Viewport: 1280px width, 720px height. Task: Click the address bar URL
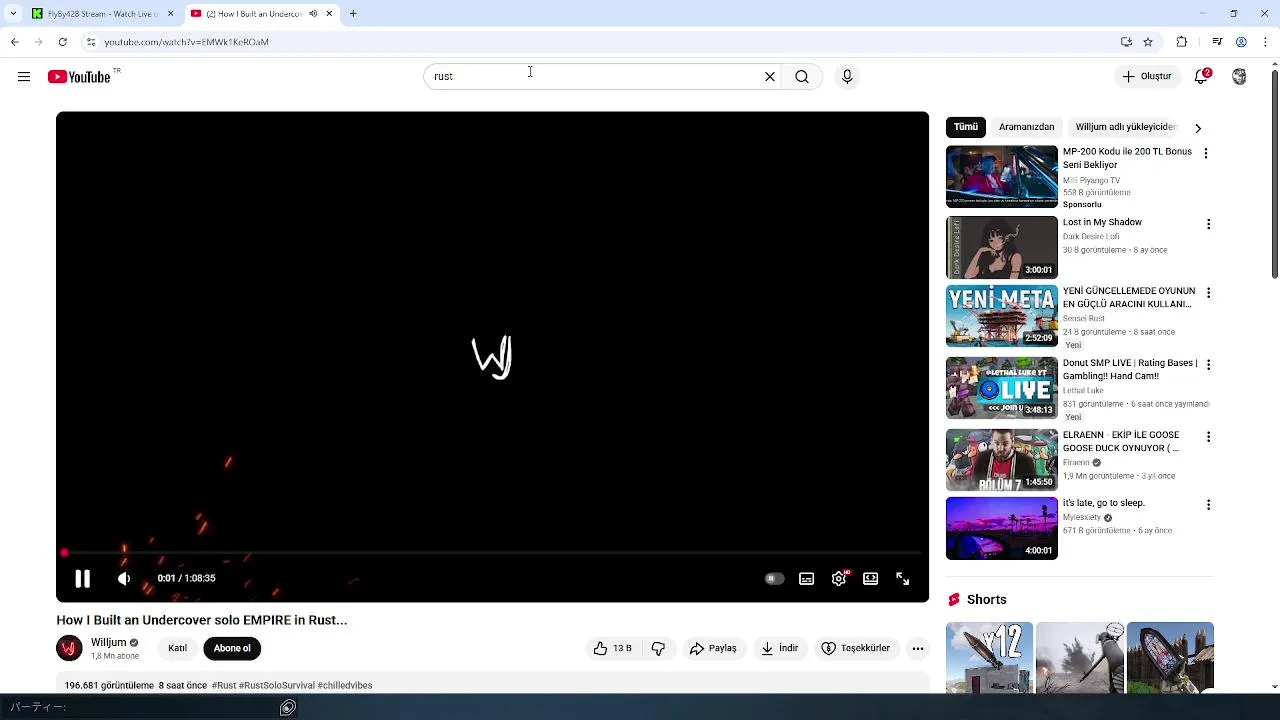186,42
